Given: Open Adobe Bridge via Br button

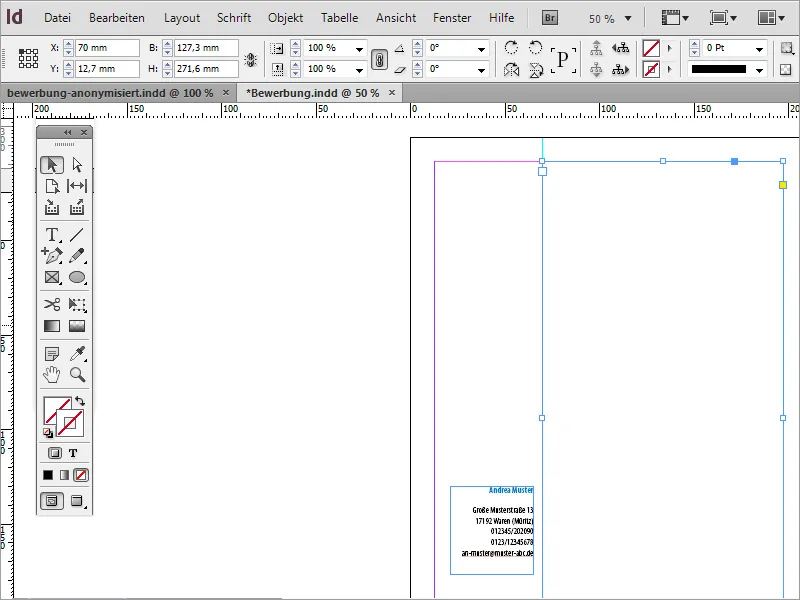Looking at the screenshot, I should coord(549,18).
